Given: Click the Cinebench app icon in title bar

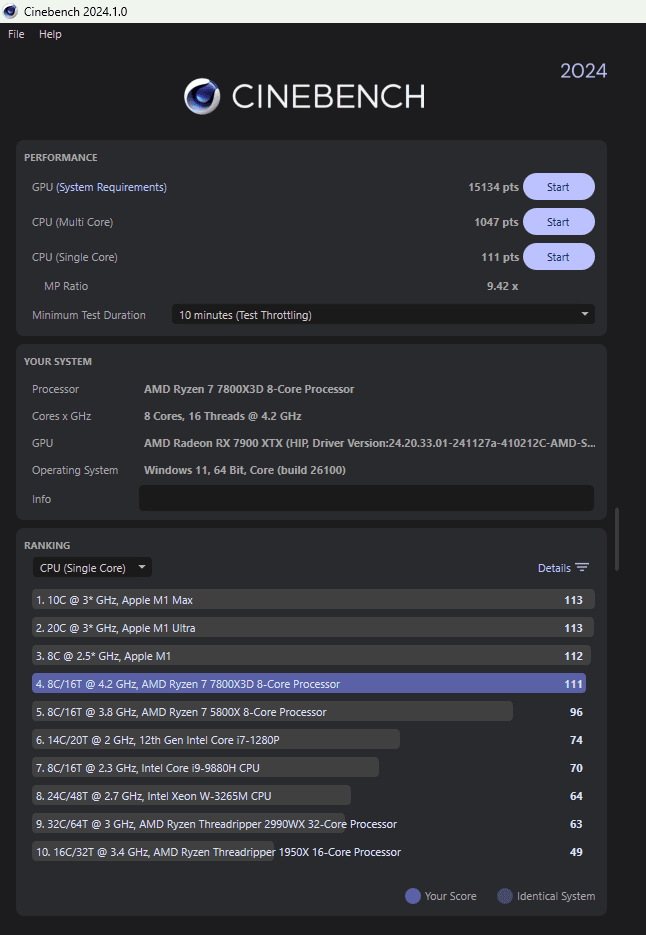Looking at the screenshot, I should point(10,11).
